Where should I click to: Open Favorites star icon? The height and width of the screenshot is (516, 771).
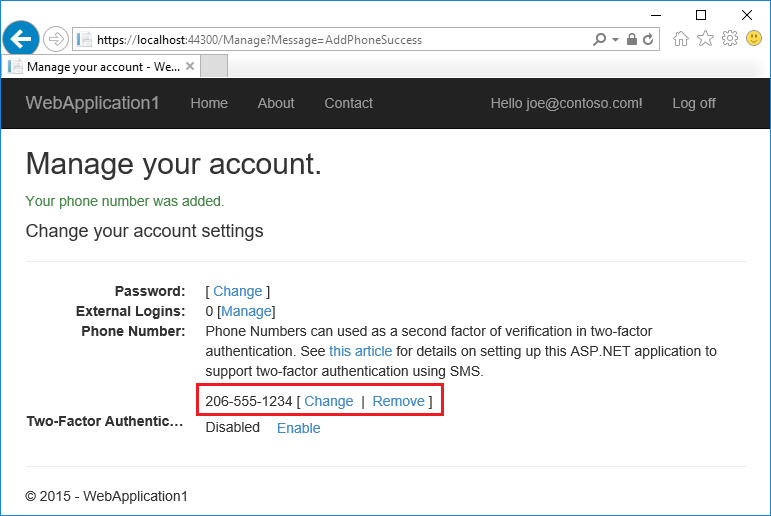tap(705, 38)
